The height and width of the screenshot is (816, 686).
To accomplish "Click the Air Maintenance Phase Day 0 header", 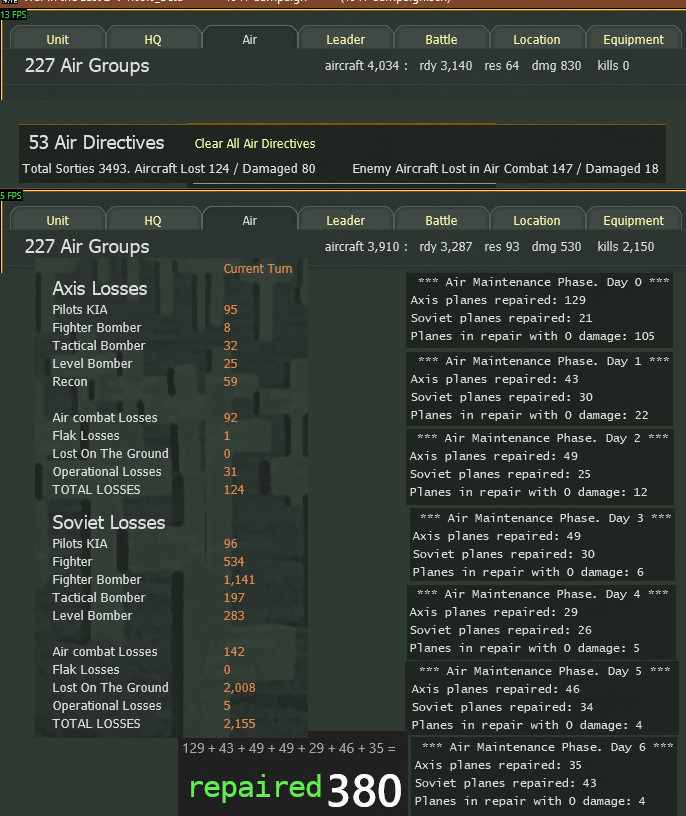I will tap(543, 282).
